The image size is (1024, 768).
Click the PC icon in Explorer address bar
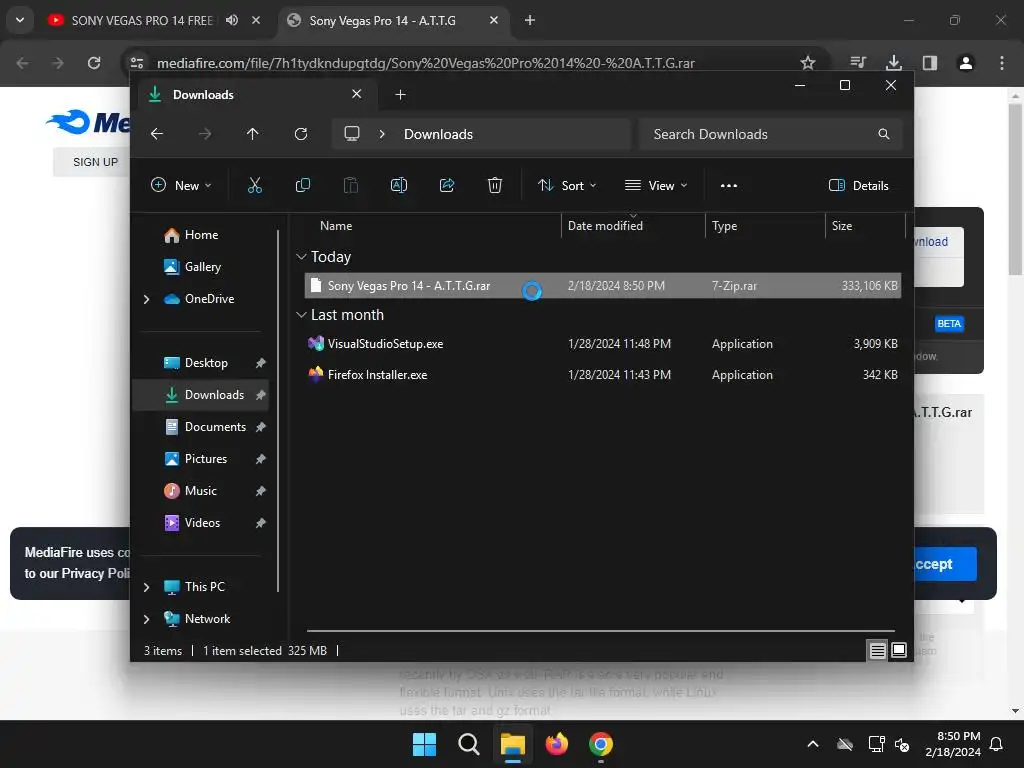[352, 134]
